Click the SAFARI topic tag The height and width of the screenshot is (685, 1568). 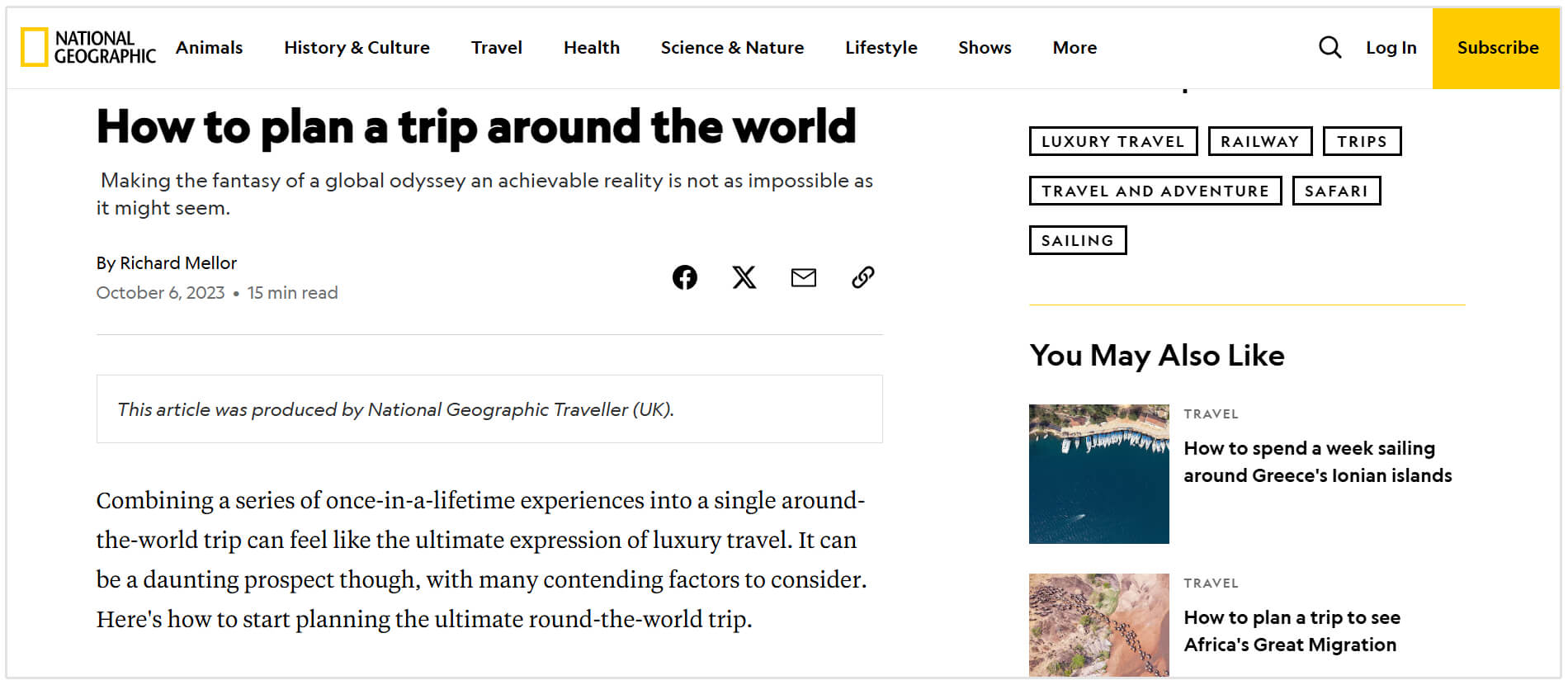(x=1337, y=191)
